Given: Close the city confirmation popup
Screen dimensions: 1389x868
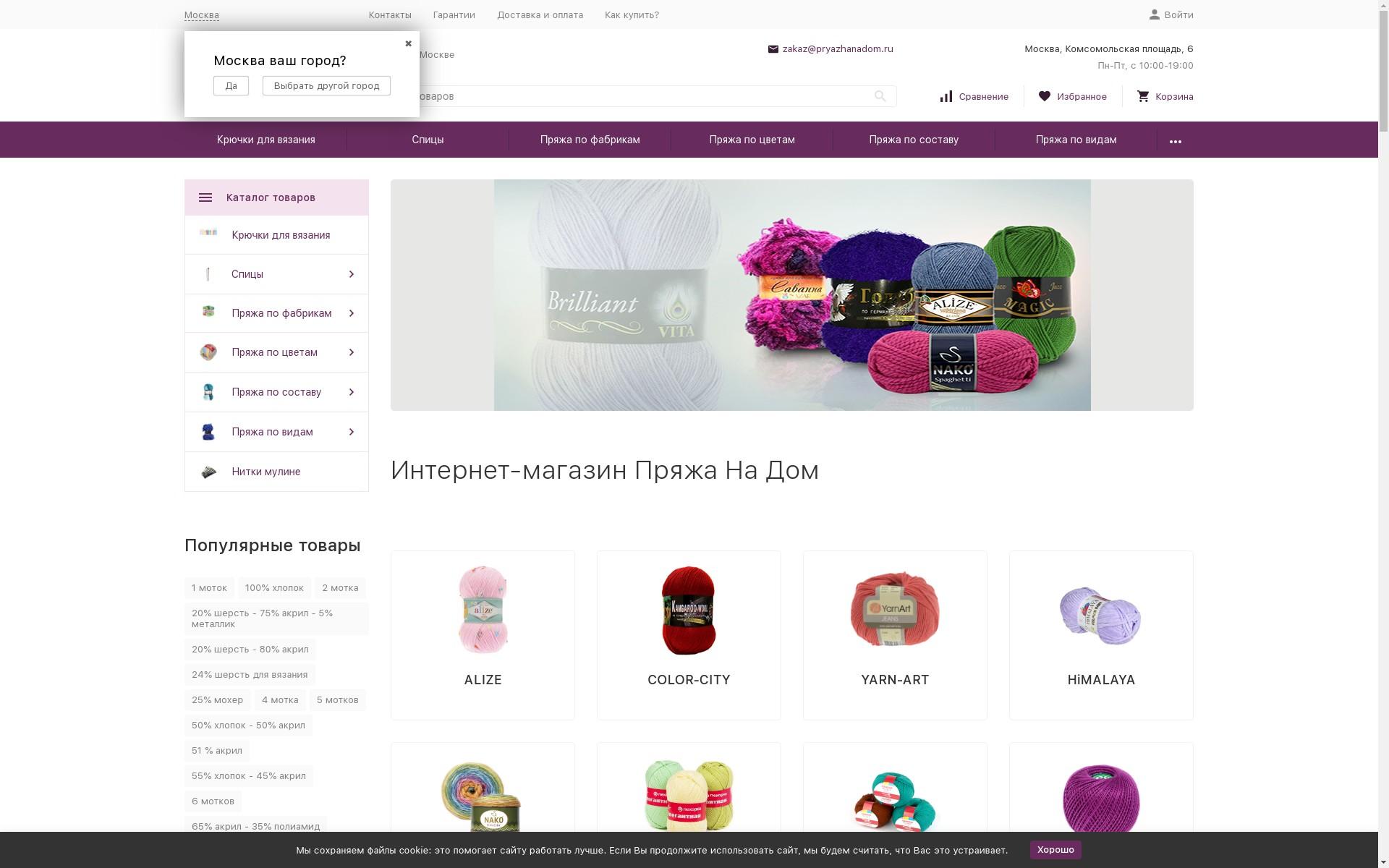Looking at the screenshot, I should pyautogui.click(x=408, y=43).
